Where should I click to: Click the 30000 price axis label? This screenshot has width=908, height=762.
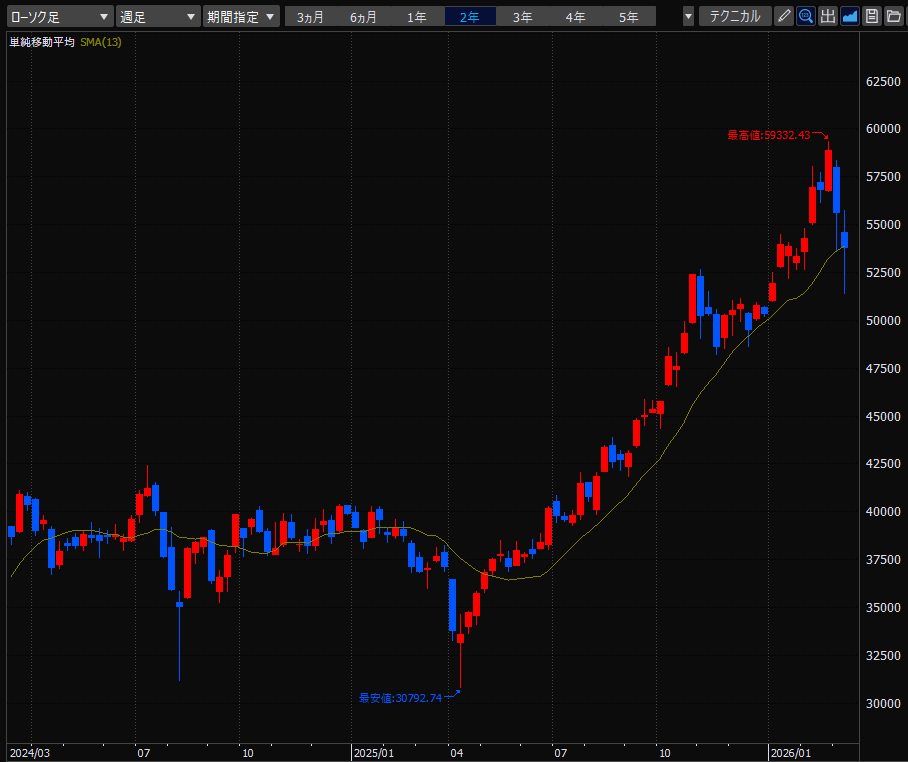[883, 704]
